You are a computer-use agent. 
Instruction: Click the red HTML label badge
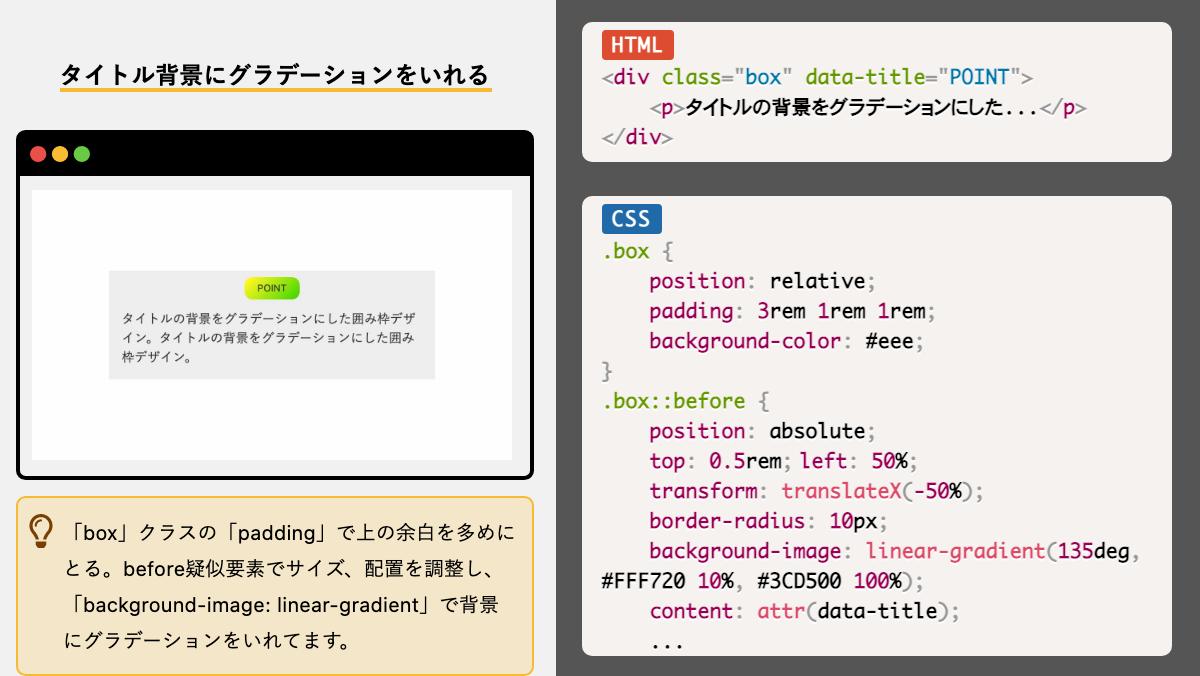[x=637, y=45]
